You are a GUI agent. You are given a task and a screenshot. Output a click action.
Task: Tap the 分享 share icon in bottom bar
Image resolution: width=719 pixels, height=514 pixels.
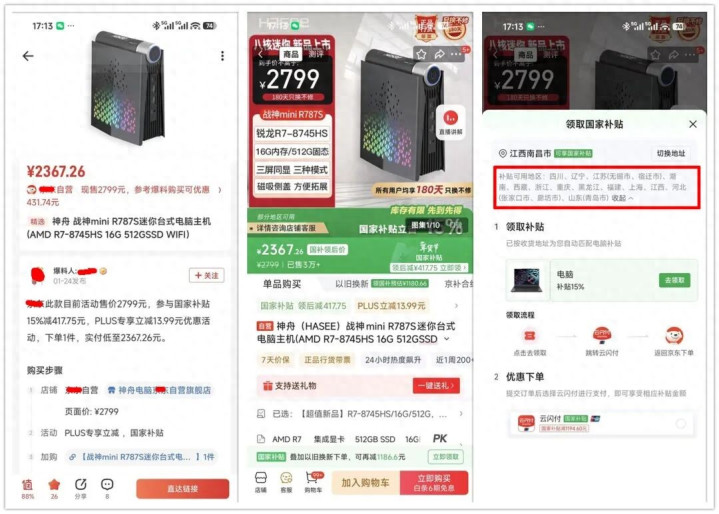[x=81, y=489]
